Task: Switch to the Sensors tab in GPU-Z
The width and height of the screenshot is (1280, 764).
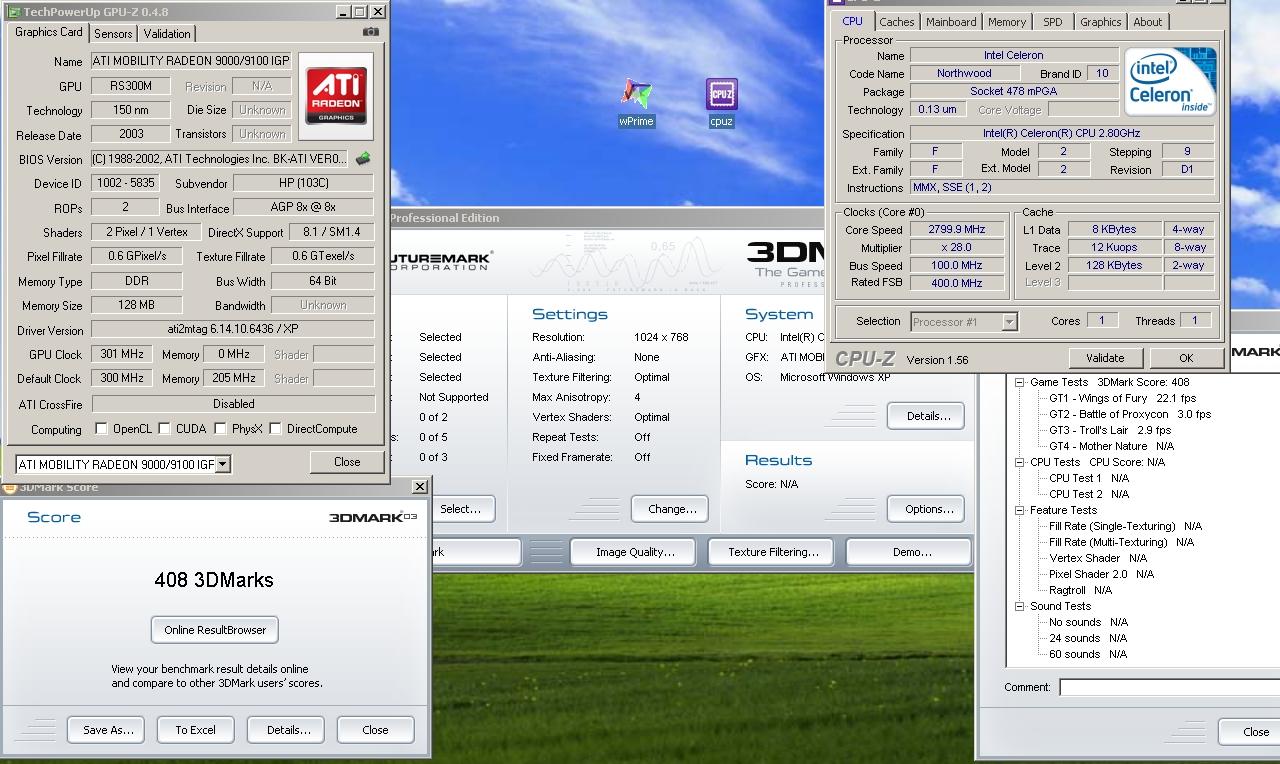Action: 113,34
